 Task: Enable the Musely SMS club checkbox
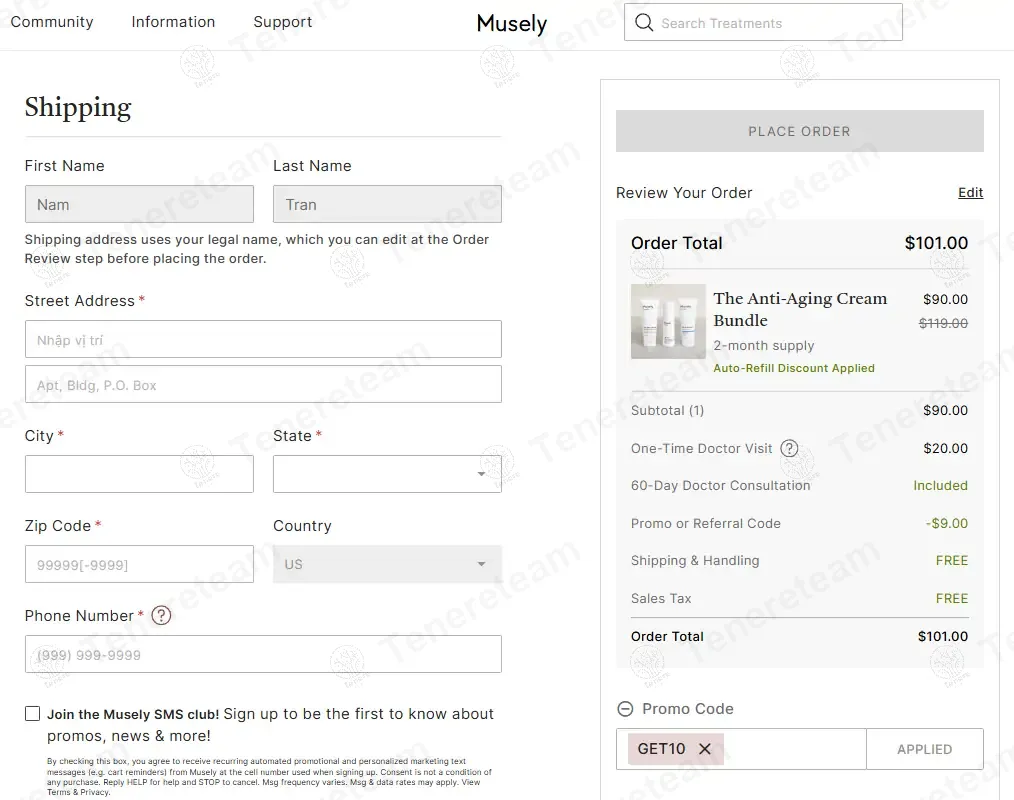(x=33, y=714)
